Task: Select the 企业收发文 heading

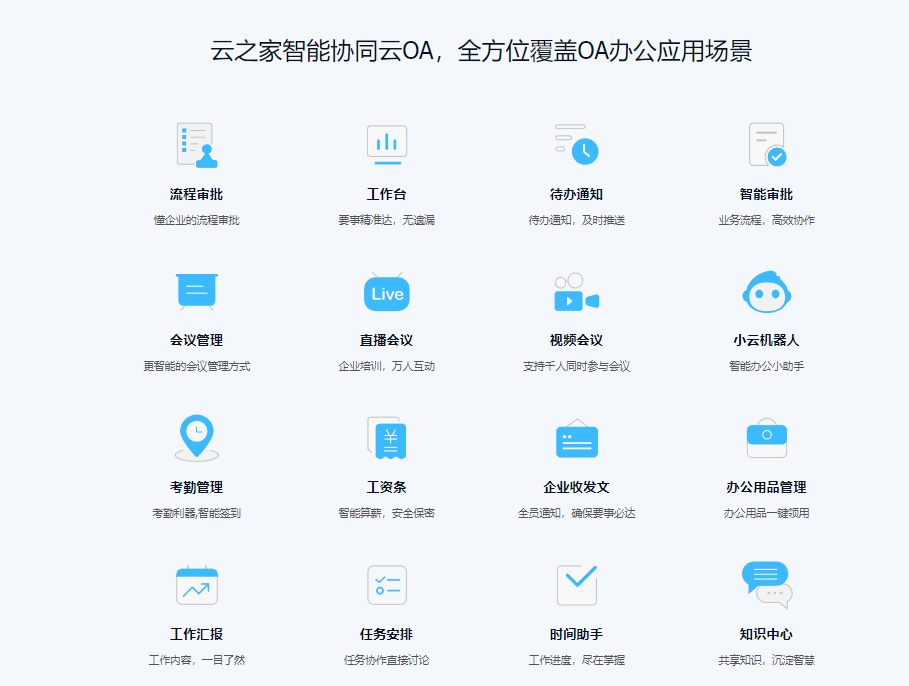Action: coord(576,487)
